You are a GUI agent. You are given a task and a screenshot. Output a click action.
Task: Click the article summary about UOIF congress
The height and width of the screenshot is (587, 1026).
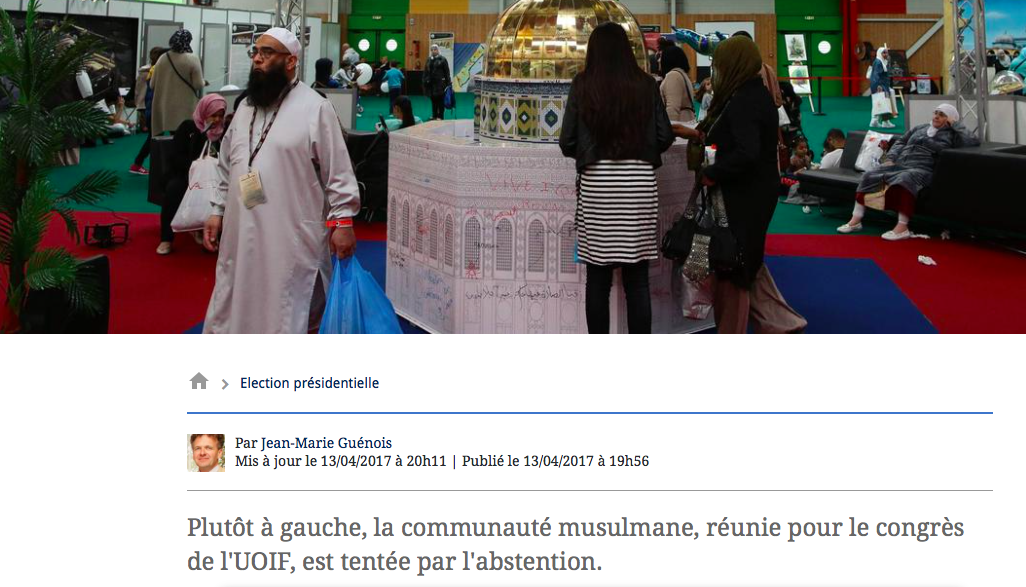(576, 544)
